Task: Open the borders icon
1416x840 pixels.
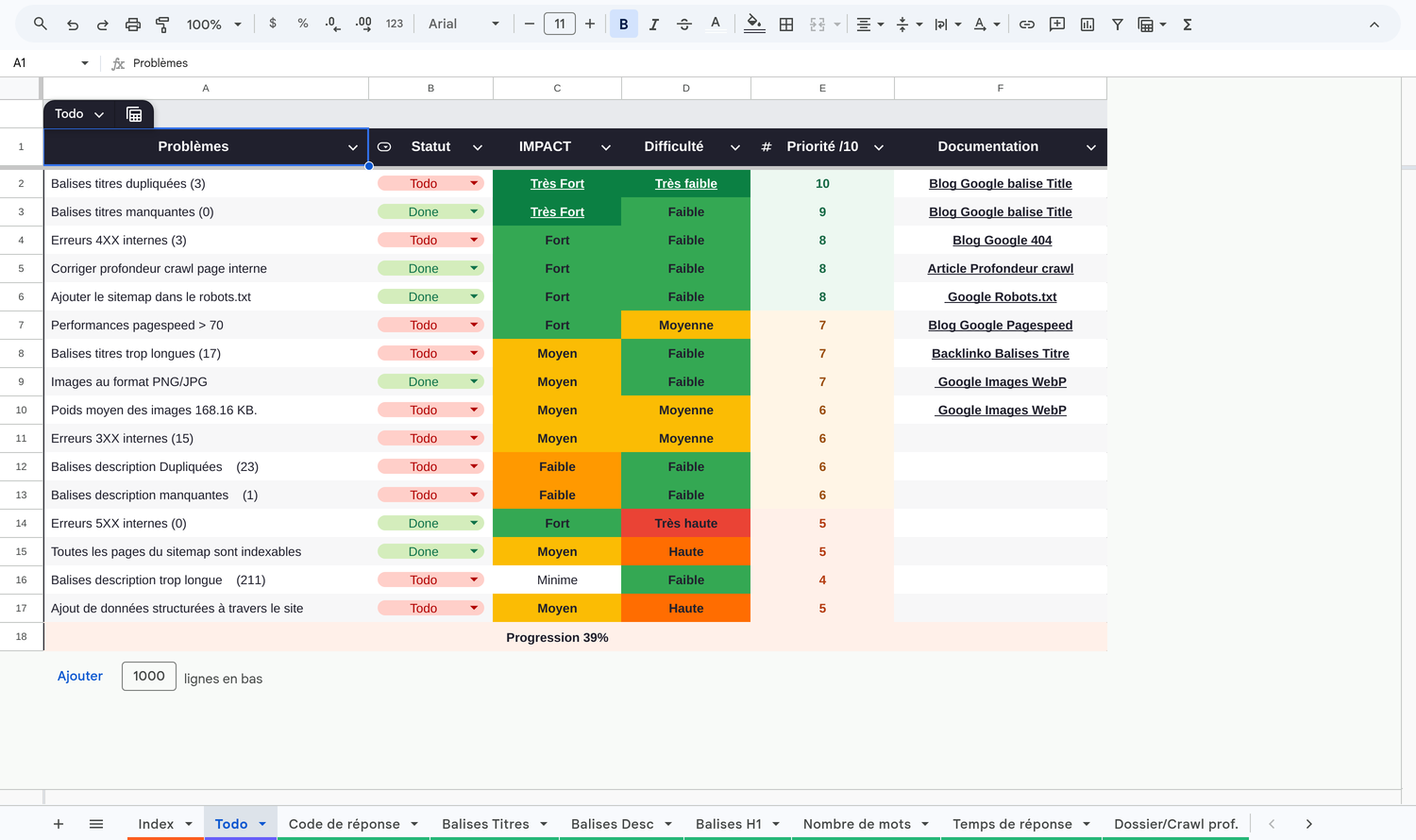Action: point(786,25)
